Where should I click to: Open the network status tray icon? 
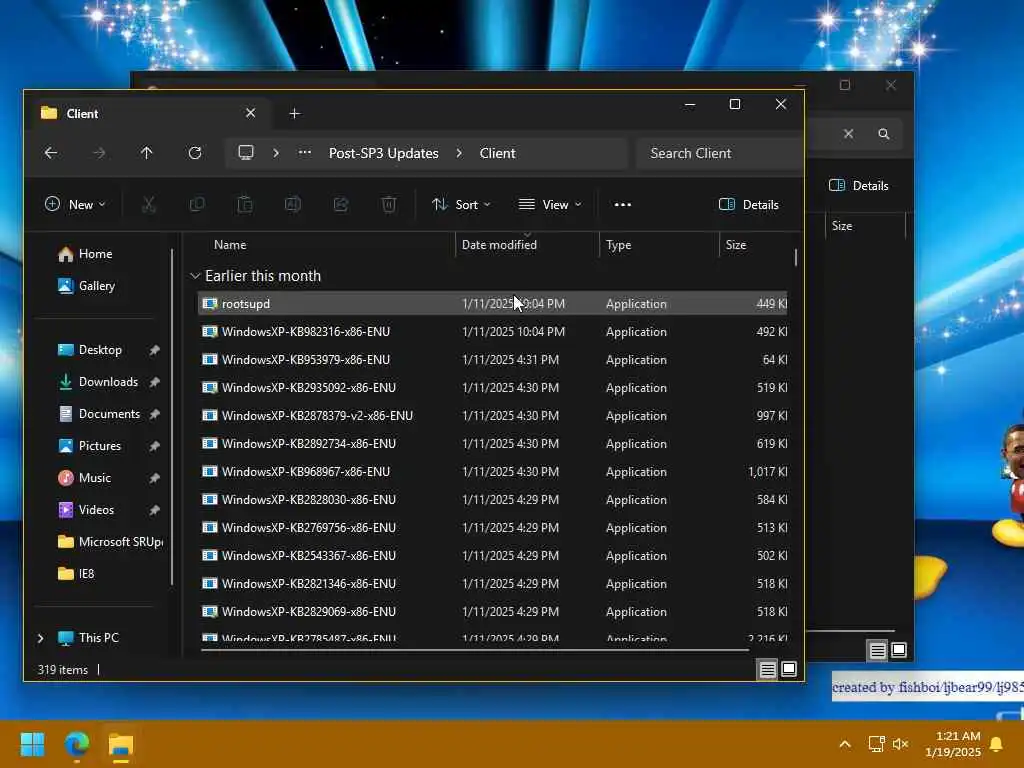[876, 744]
